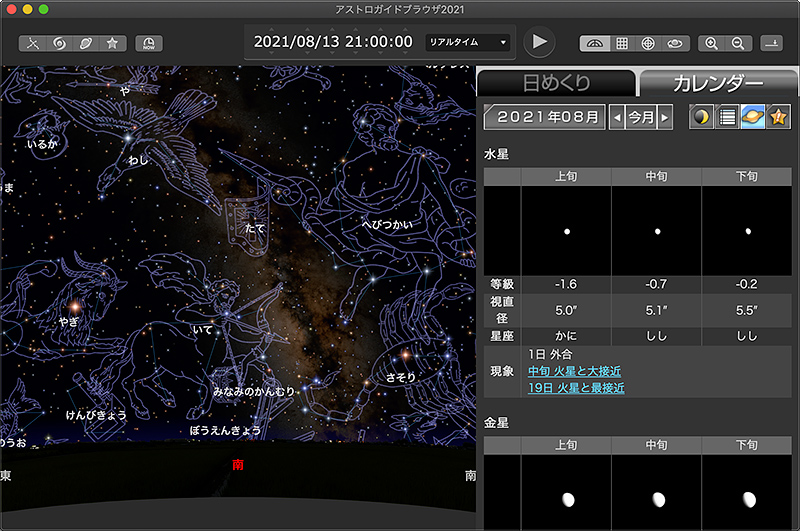
Task: Toggle the planet display icon in toolbar
Action: 86,43
